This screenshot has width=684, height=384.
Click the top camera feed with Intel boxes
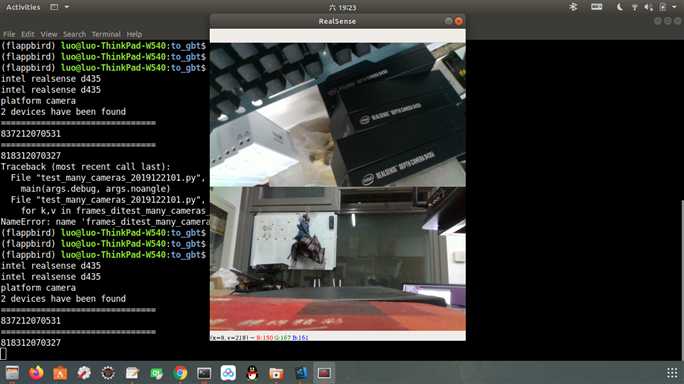click(x=338, y=114)
